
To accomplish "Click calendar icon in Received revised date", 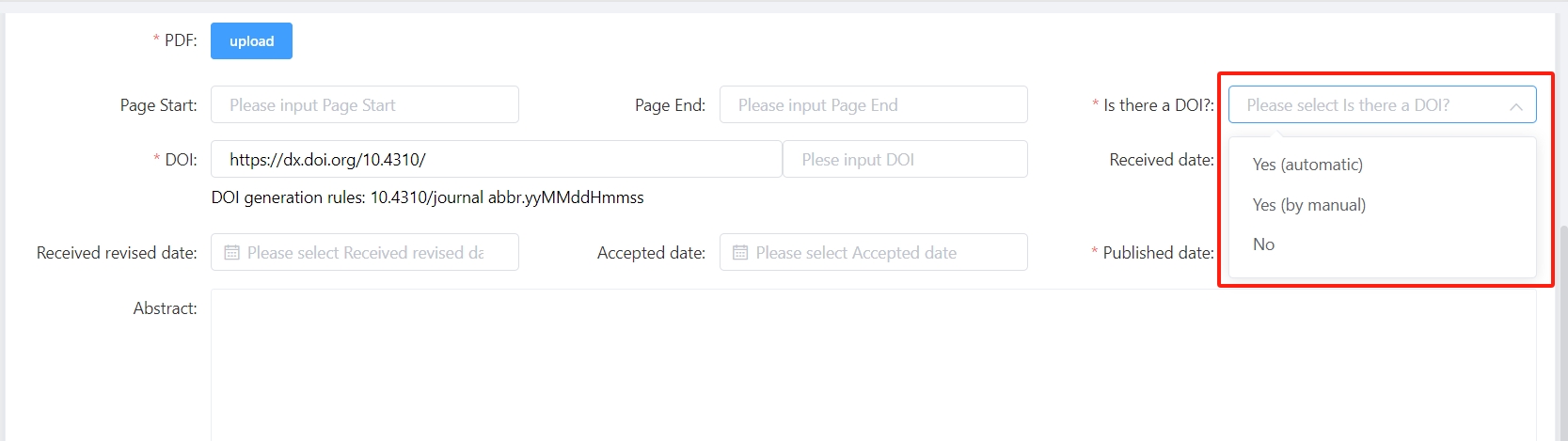I will click(x=231, y=253).
